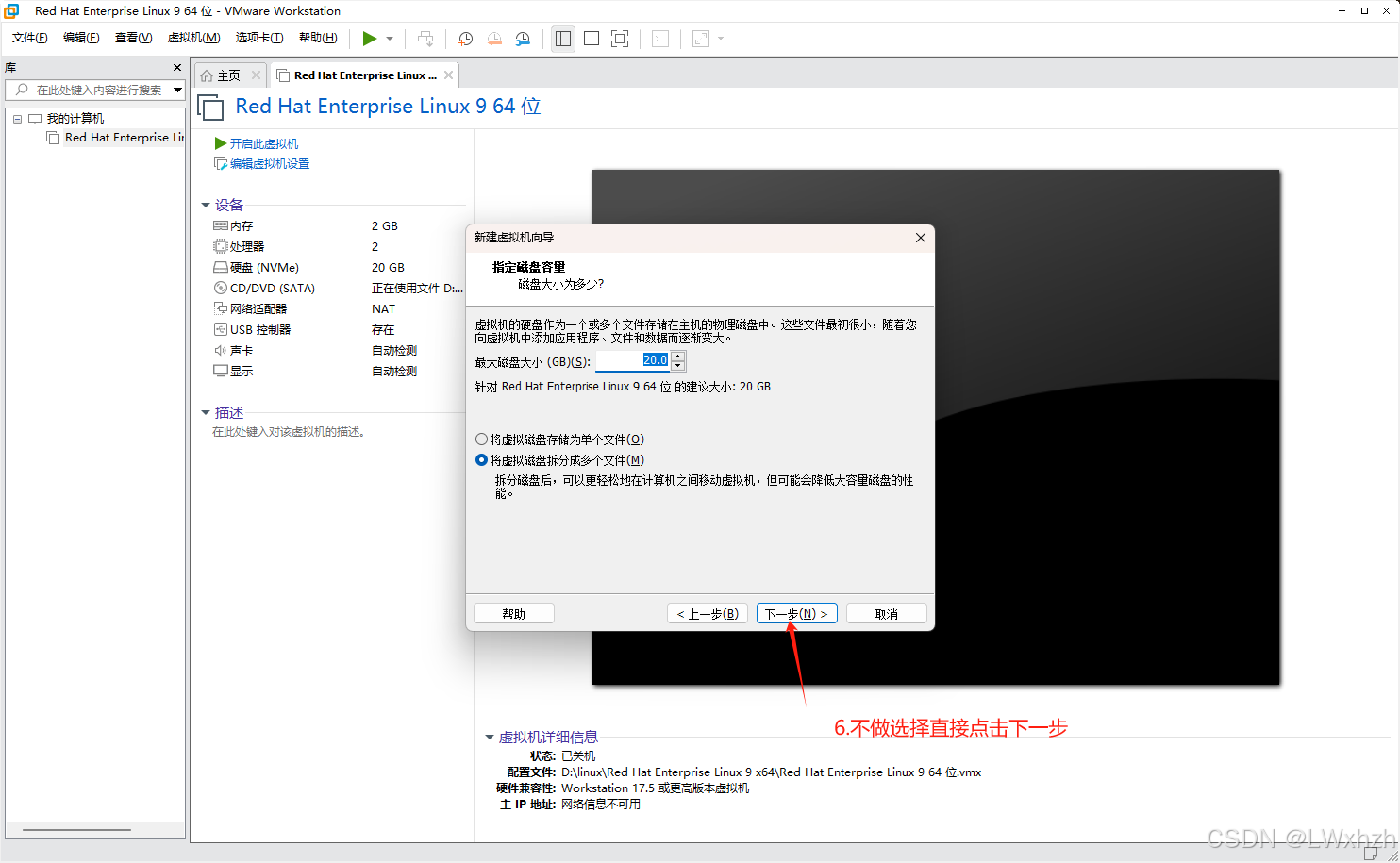Click the NAT network adapter value
Image resolution: width=1400 pixels, height=863 pixels.
(383, 309)
